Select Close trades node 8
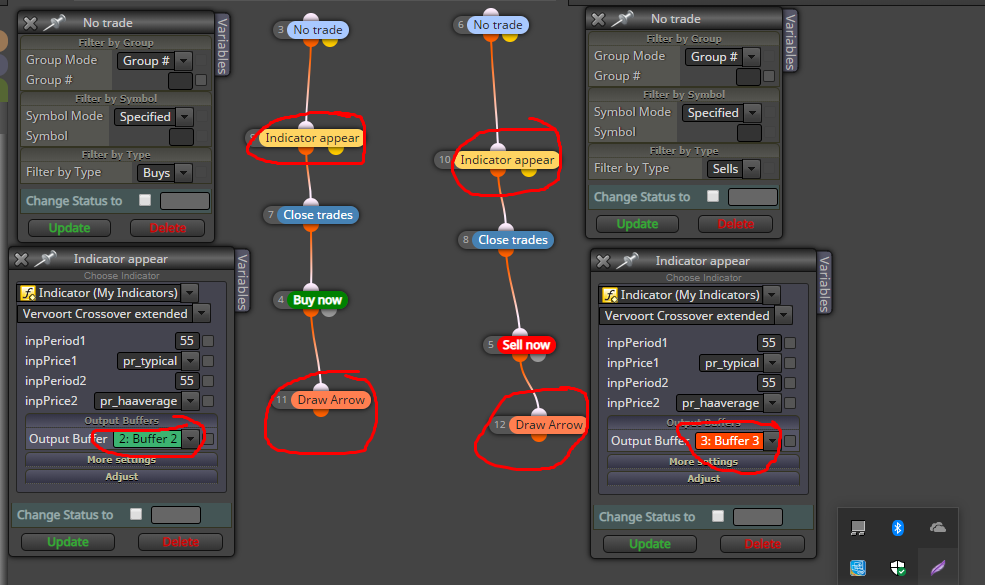 [513, 240]
